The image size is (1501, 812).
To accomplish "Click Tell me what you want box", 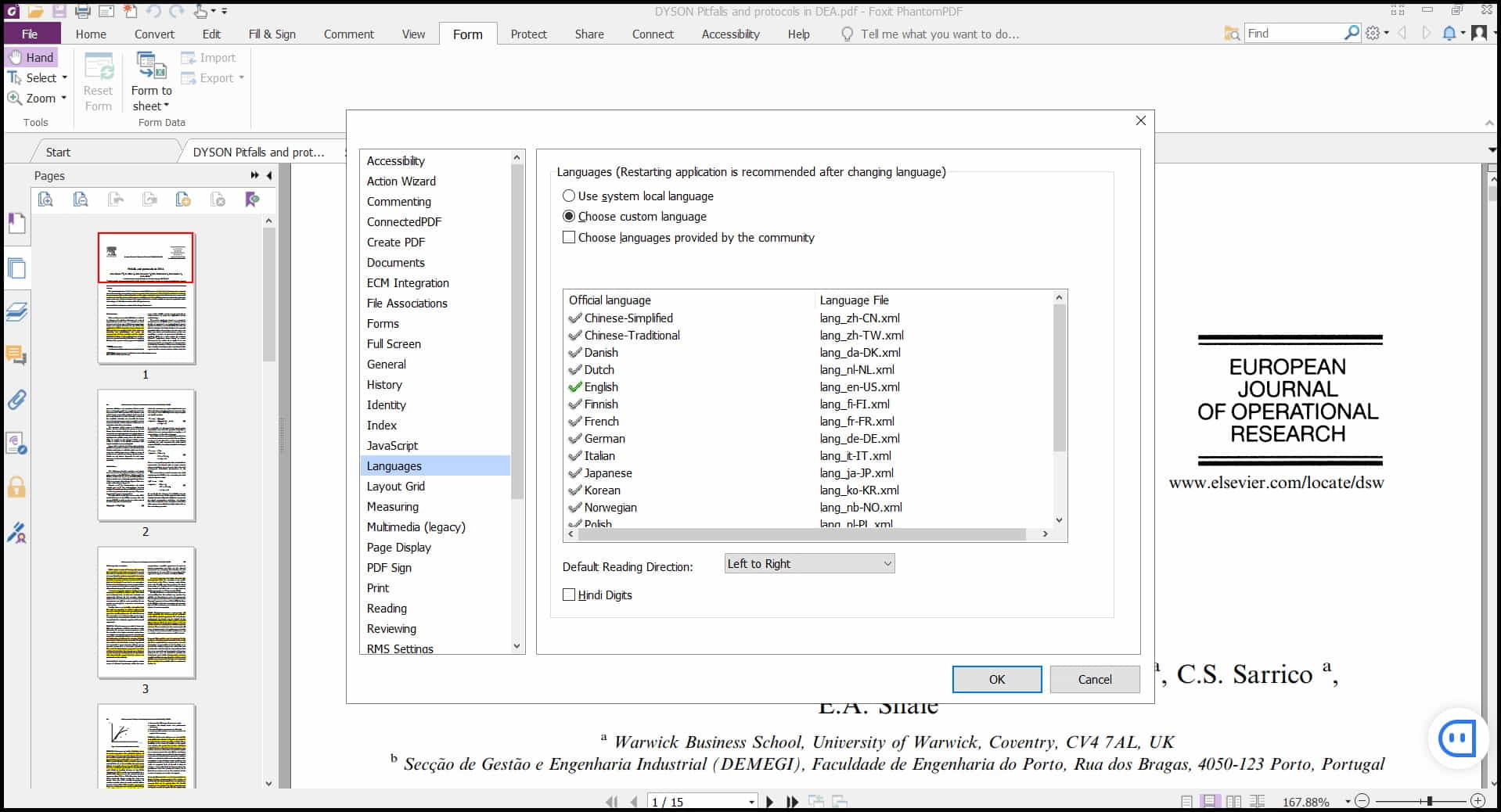I will (x=939, y=34).
